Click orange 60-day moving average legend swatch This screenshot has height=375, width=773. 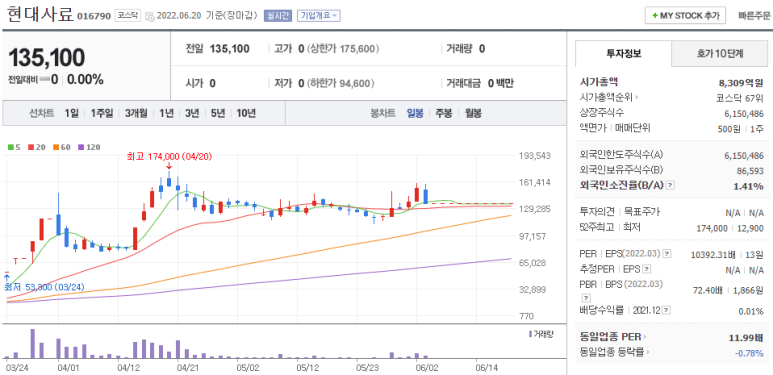(x=56, y=147)
